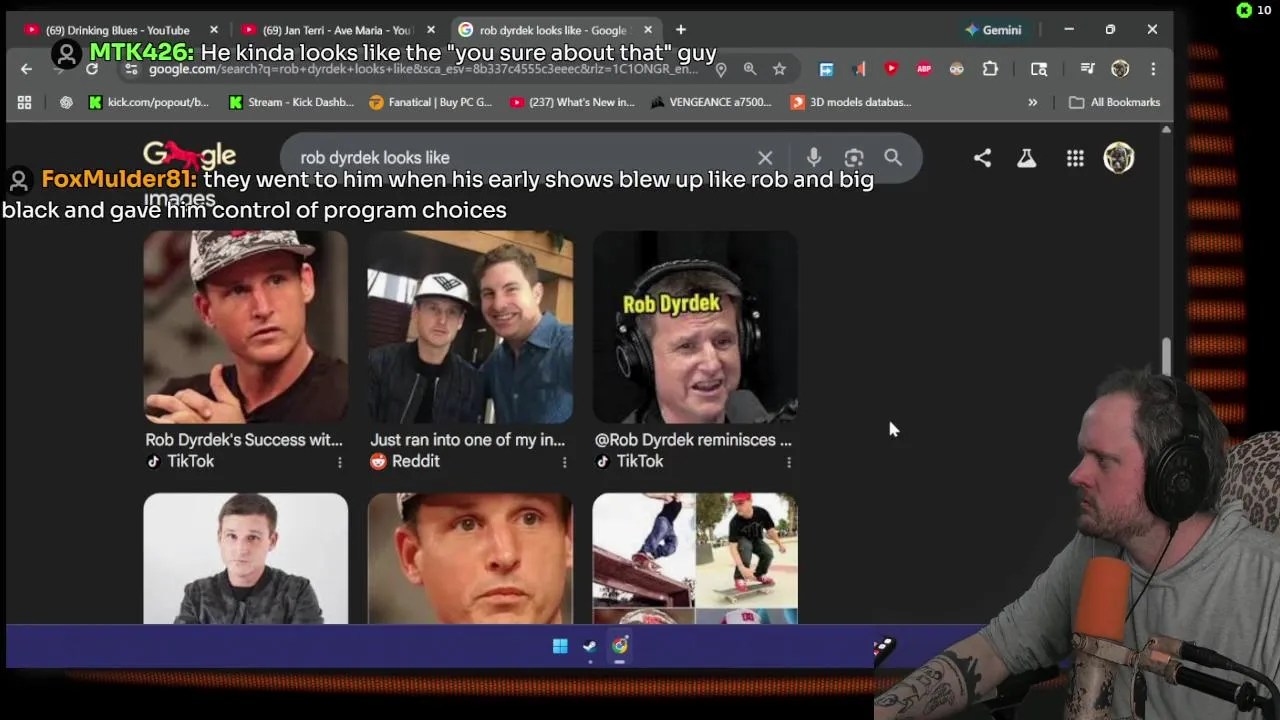
Task: Open the 3D models database bookmark
Action: click(x=851, y=102)
